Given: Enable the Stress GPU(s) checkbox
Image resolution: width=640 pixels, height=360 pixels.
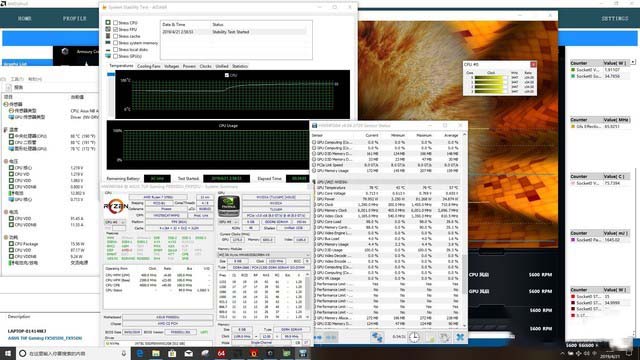Looking at the screenshot, I should coord(116,56).
